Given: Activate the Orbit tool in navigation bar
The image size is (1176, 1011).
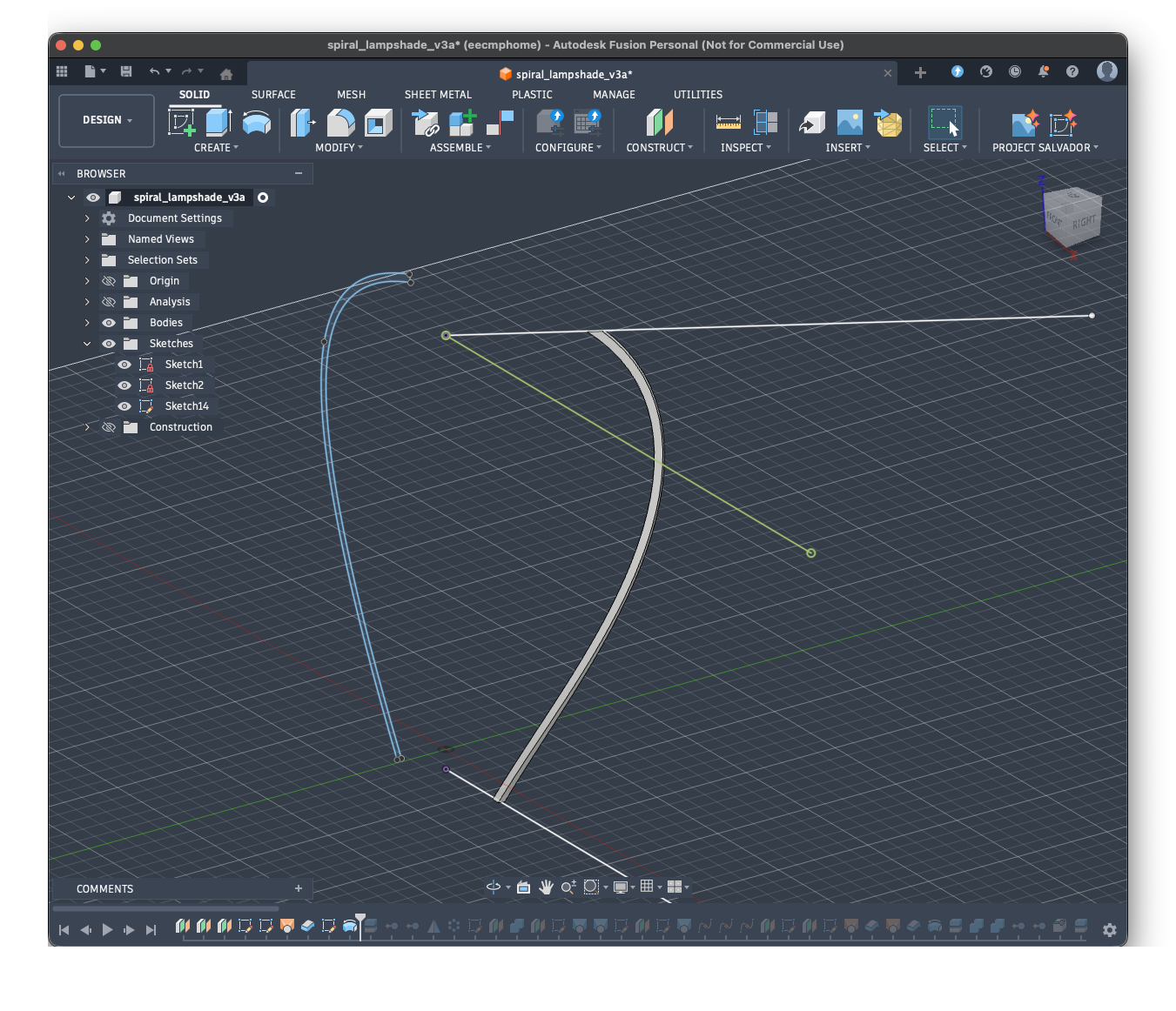Looking at the screenshot, I should coord(492,887).
